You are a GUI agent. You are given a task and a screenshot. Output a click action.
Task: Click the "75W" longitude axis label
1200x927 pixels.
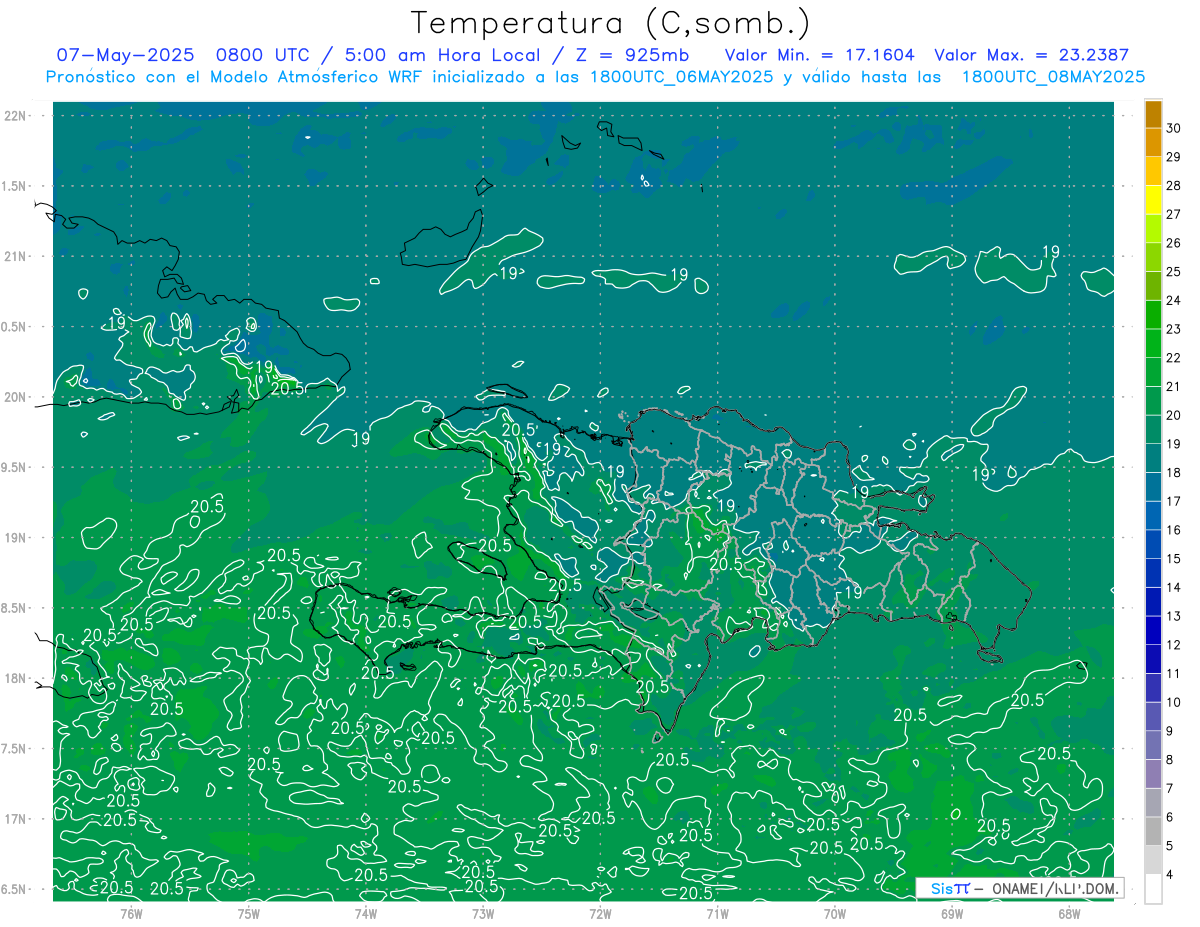coord(248,913)
